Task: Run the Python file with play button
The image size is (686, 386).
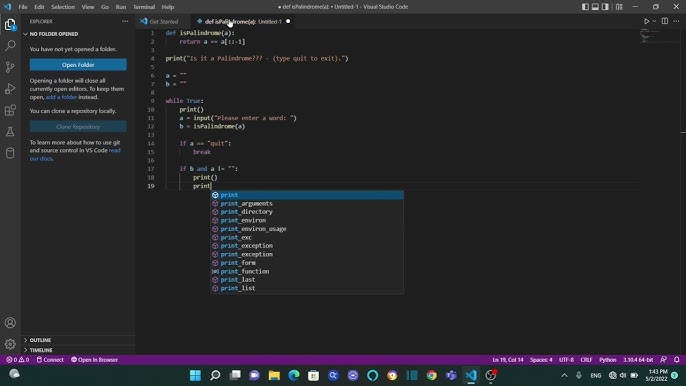Action: coord(646,21)
